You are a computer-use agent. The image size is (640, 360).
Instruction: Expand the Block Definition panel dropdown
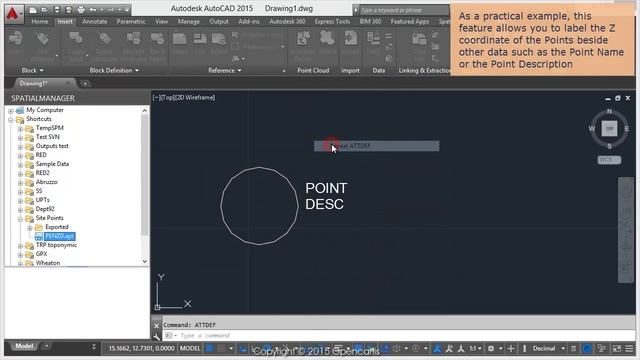114,70
